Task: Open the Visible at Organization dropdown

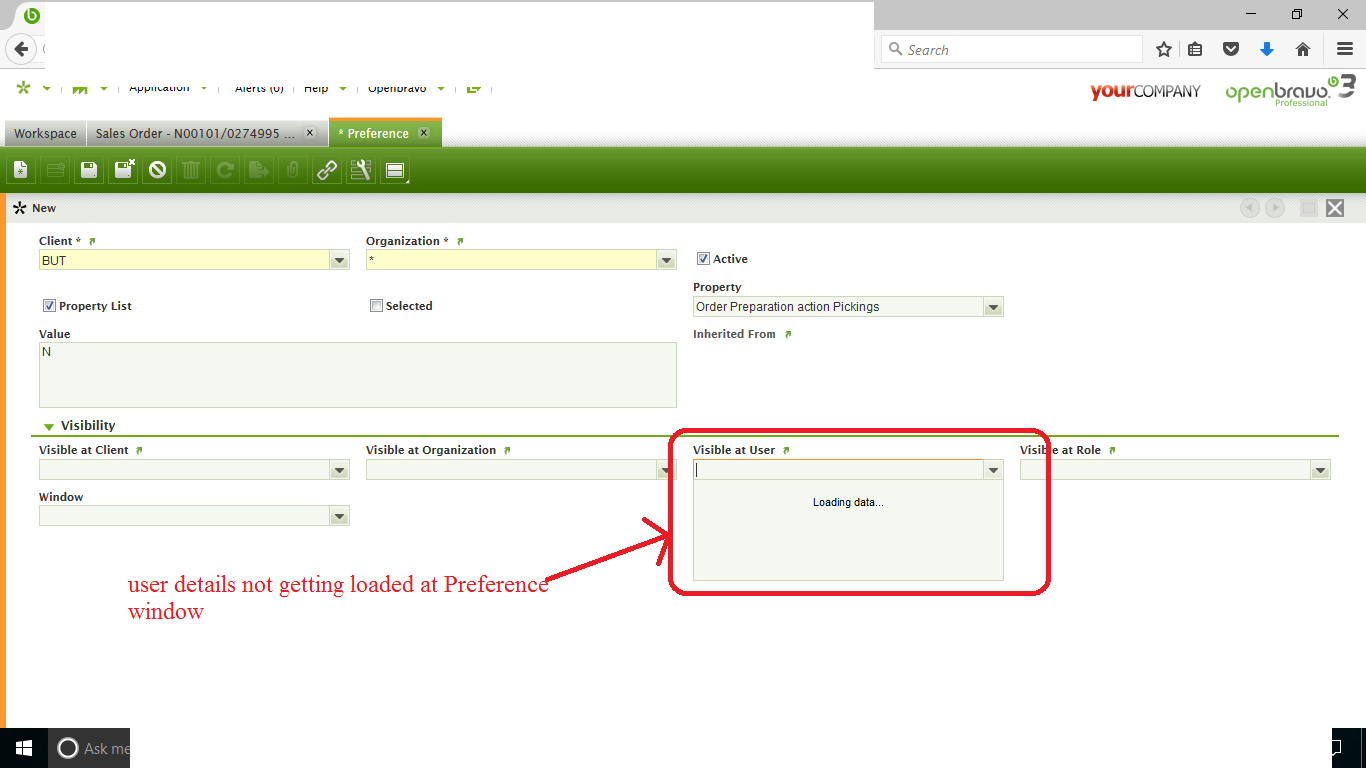Action: click(667, 470)
